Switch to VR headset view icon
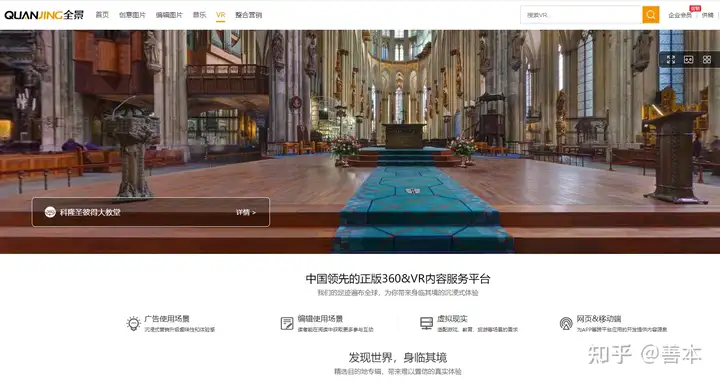 coord(688,60)
